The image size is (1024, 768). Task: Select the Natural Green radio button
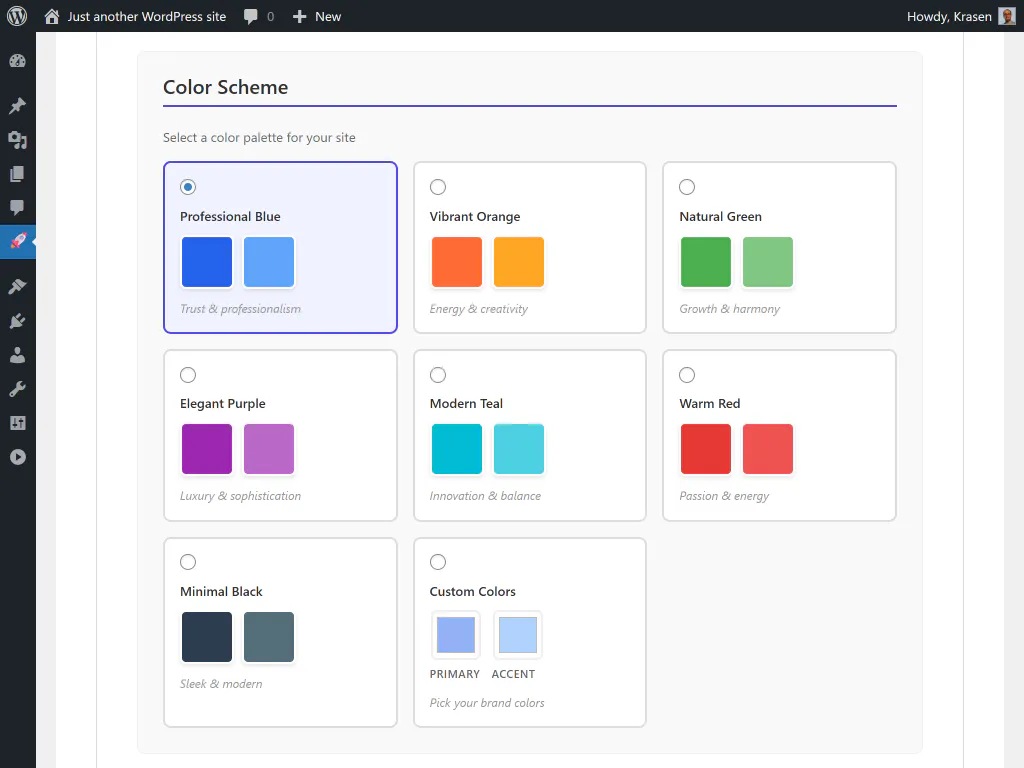tap(687, 187)
